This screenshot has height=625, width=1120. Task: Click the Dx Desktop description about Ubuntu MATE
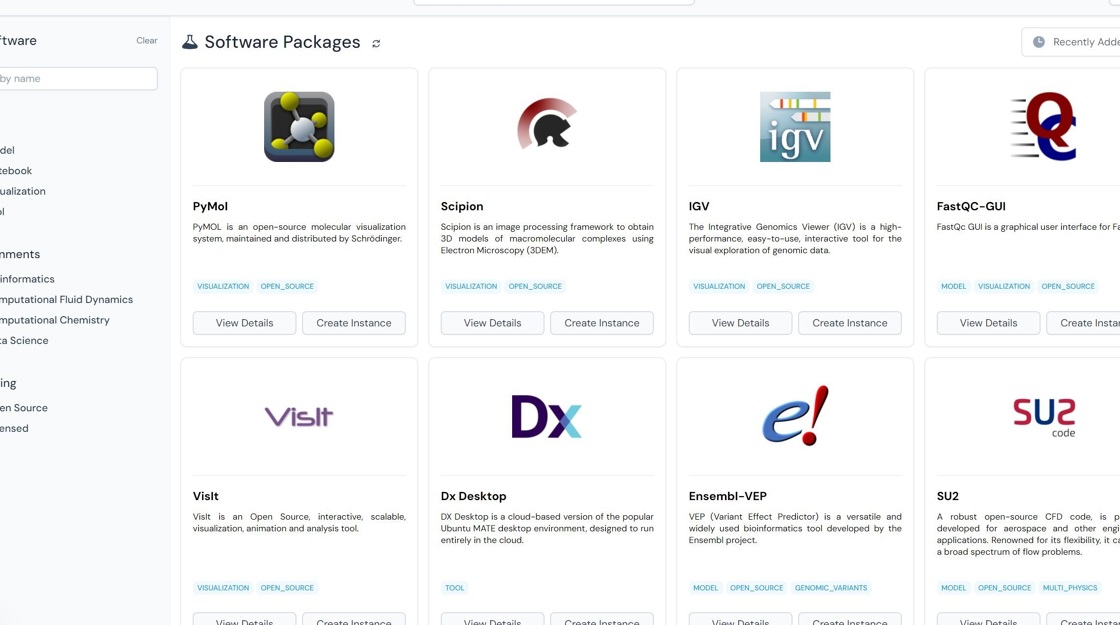tap(547, 529)
